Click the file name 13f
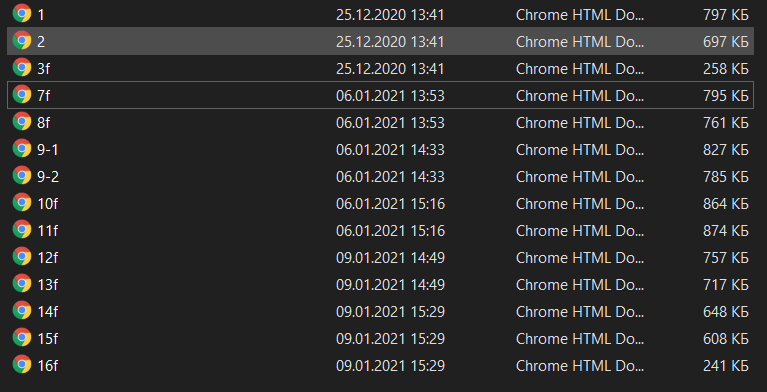Image resolution: width=767 pixels, height=392 pixels. [47, 284]
